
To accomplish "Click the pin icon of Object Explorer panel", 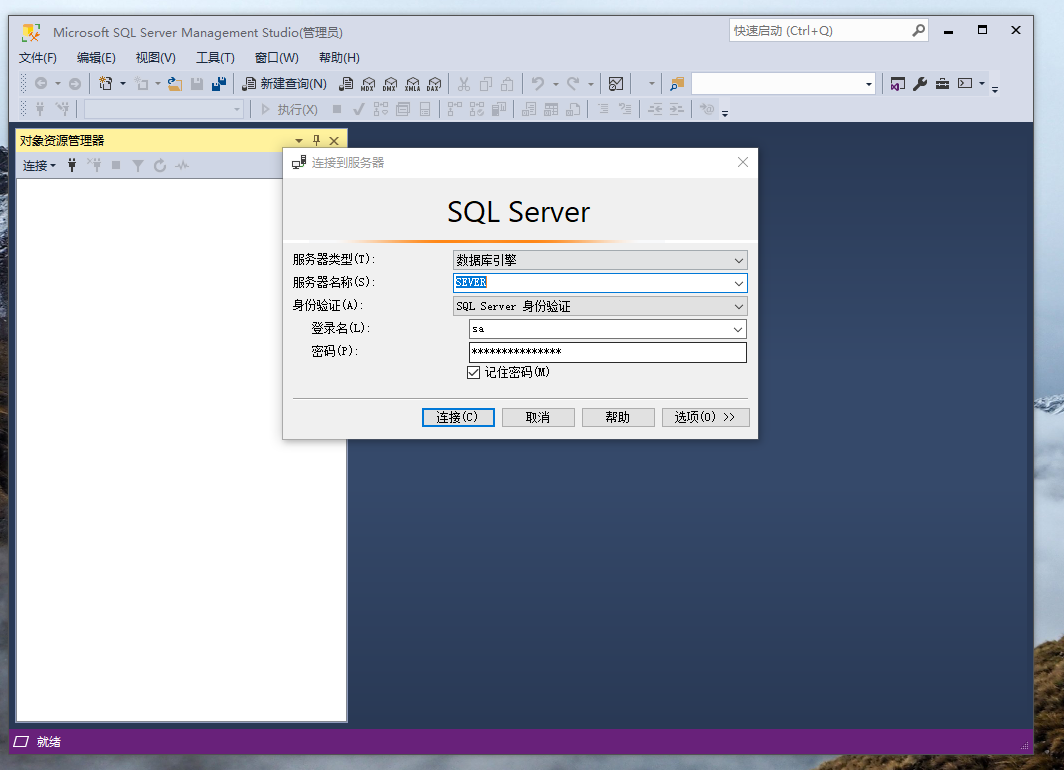I will click(x=316, y=140).
